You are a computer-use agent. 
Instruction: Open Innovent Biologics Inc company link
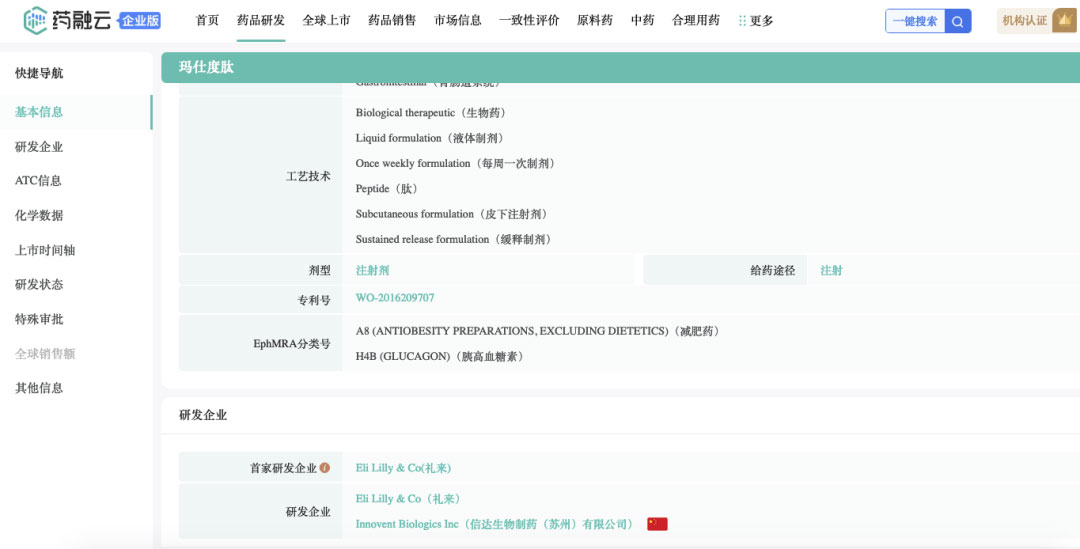pyautogui.click(x=495, y=524)
